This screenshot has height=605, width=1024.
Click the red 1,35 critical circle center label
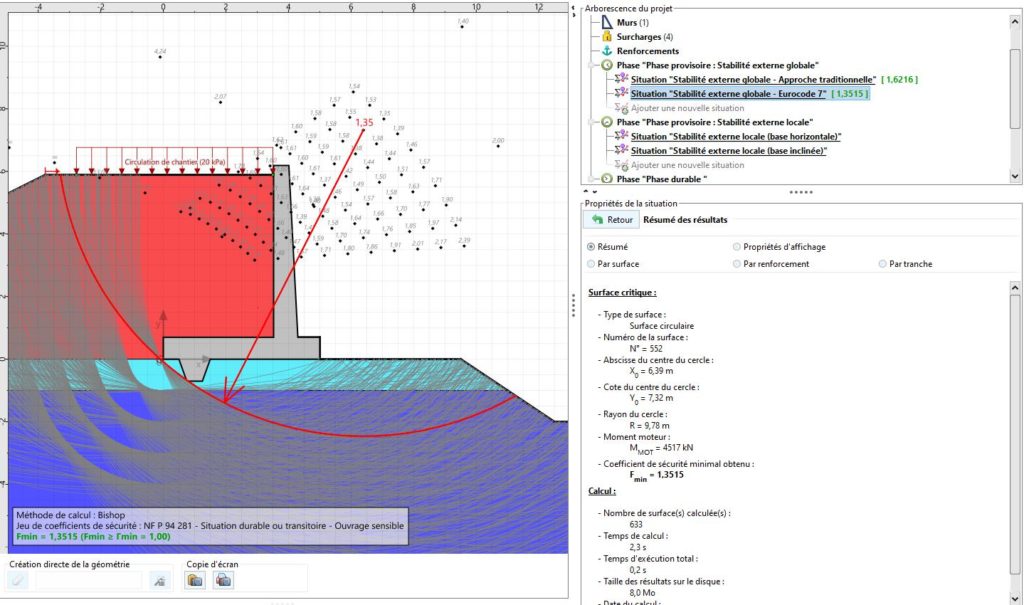pyautogui.click(x=364, y=122)
